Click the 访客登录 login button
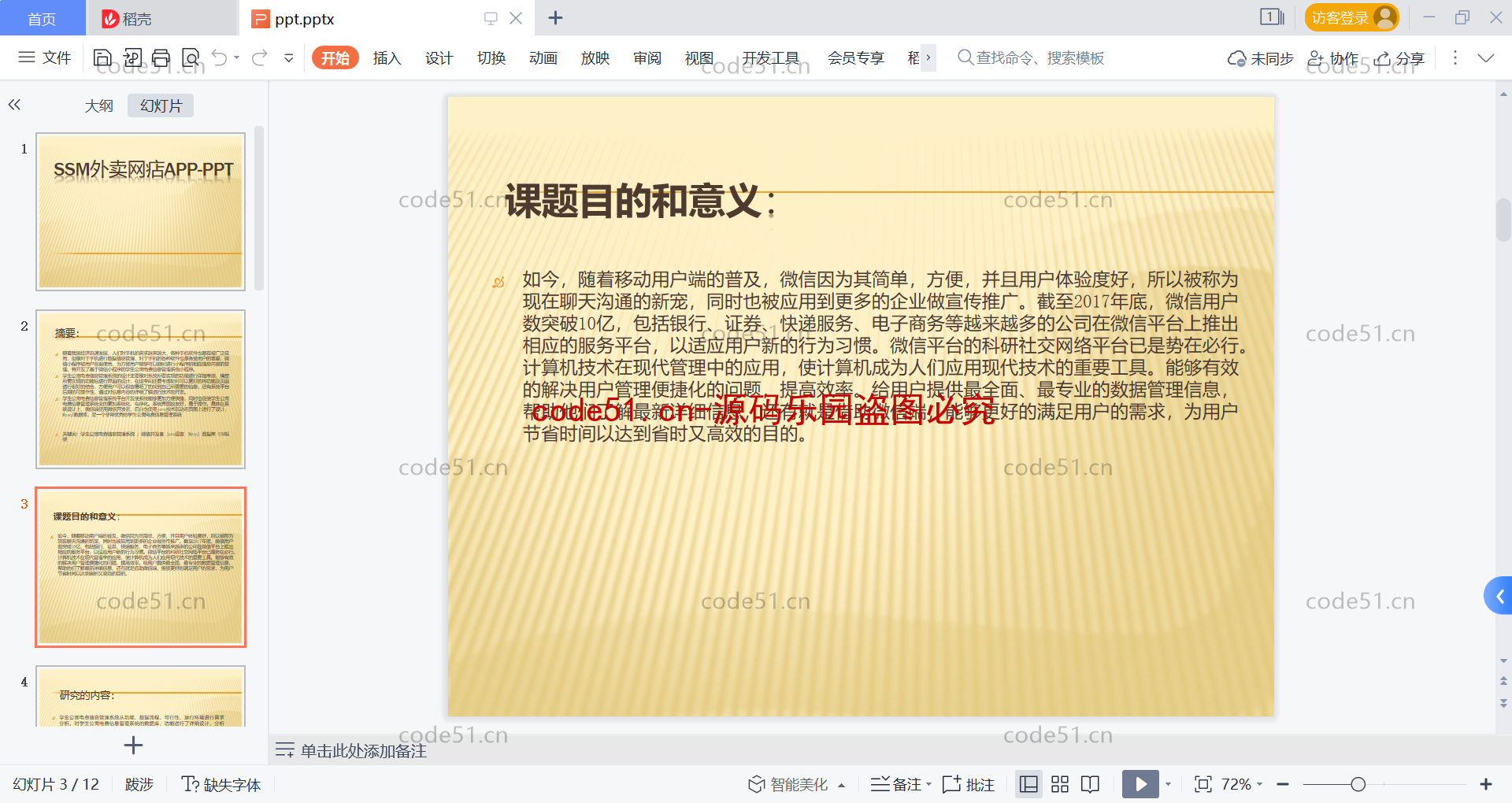The width and height of the screenshot is (1512, 803). [x=1351, y=17]
